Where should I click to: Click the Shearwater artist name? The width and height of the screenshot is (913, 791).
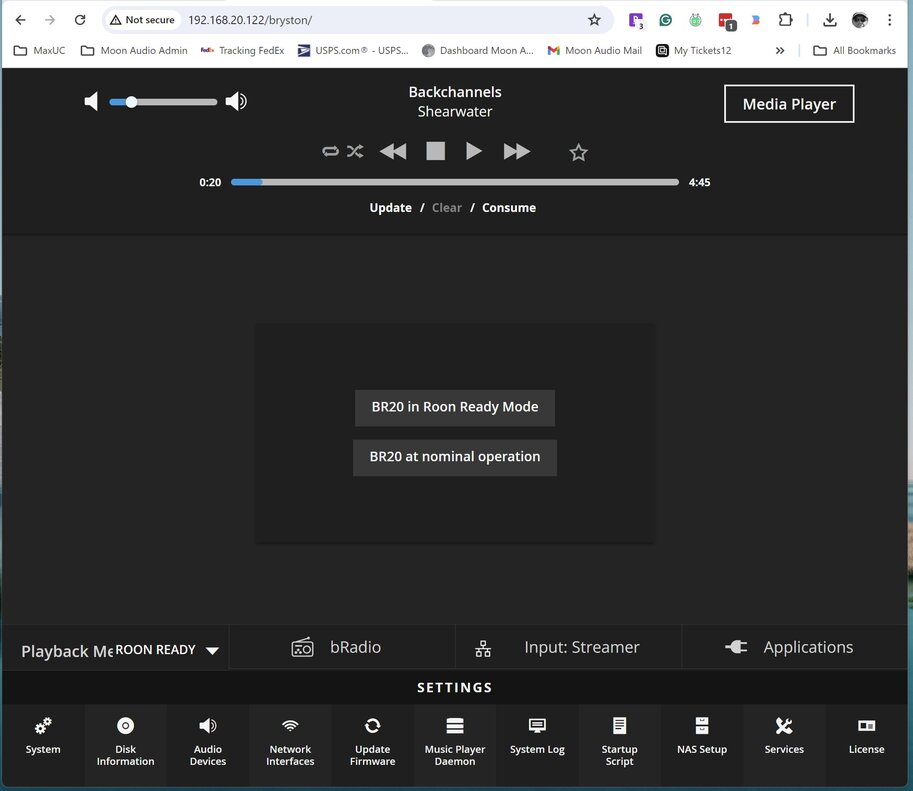(x=455, y=111)
